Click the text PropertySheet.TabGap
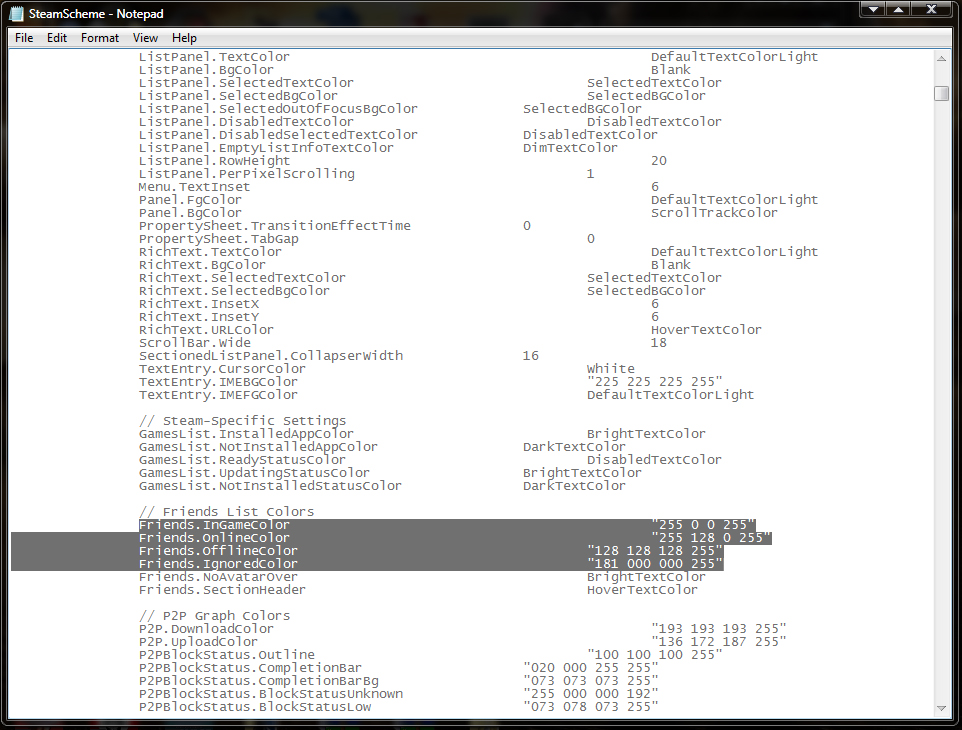The image size is (962, 730). pyautogui.click(x=218, y=239)
